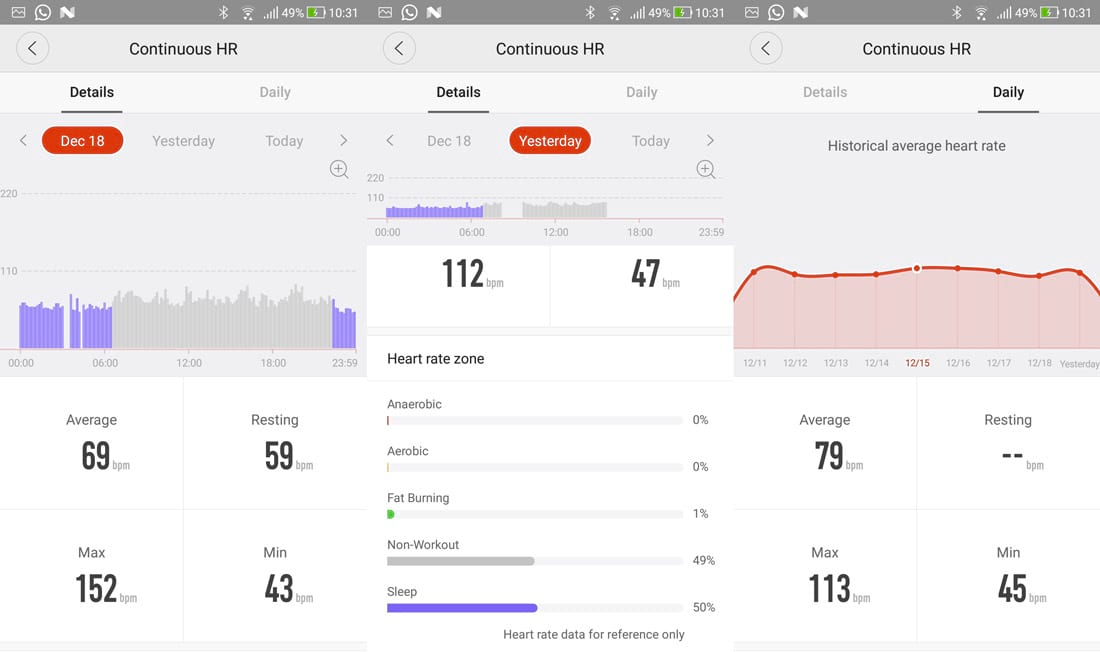Select the red Dec 18 date pill
Screen dimensions: 1100x652
point(83,140)
